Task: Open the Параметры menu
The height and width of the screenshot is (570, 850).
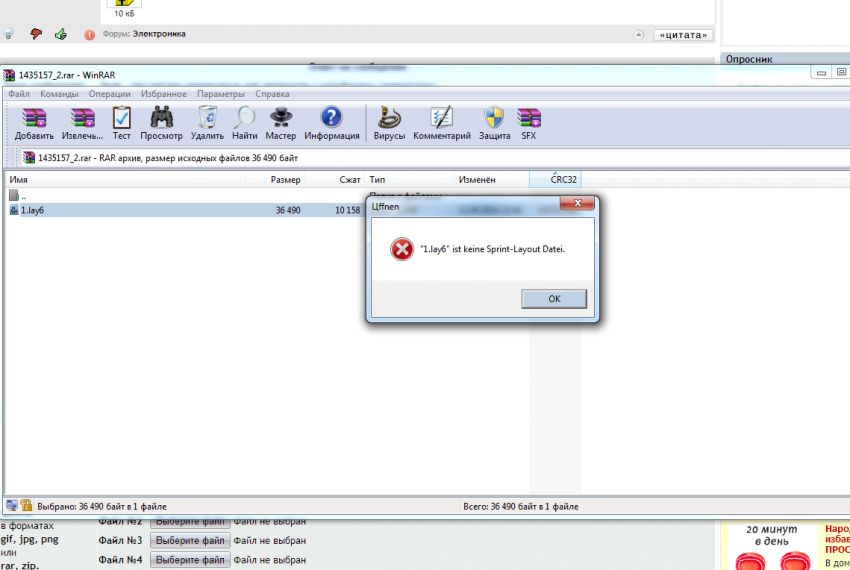Action: [x=220, y=93]
